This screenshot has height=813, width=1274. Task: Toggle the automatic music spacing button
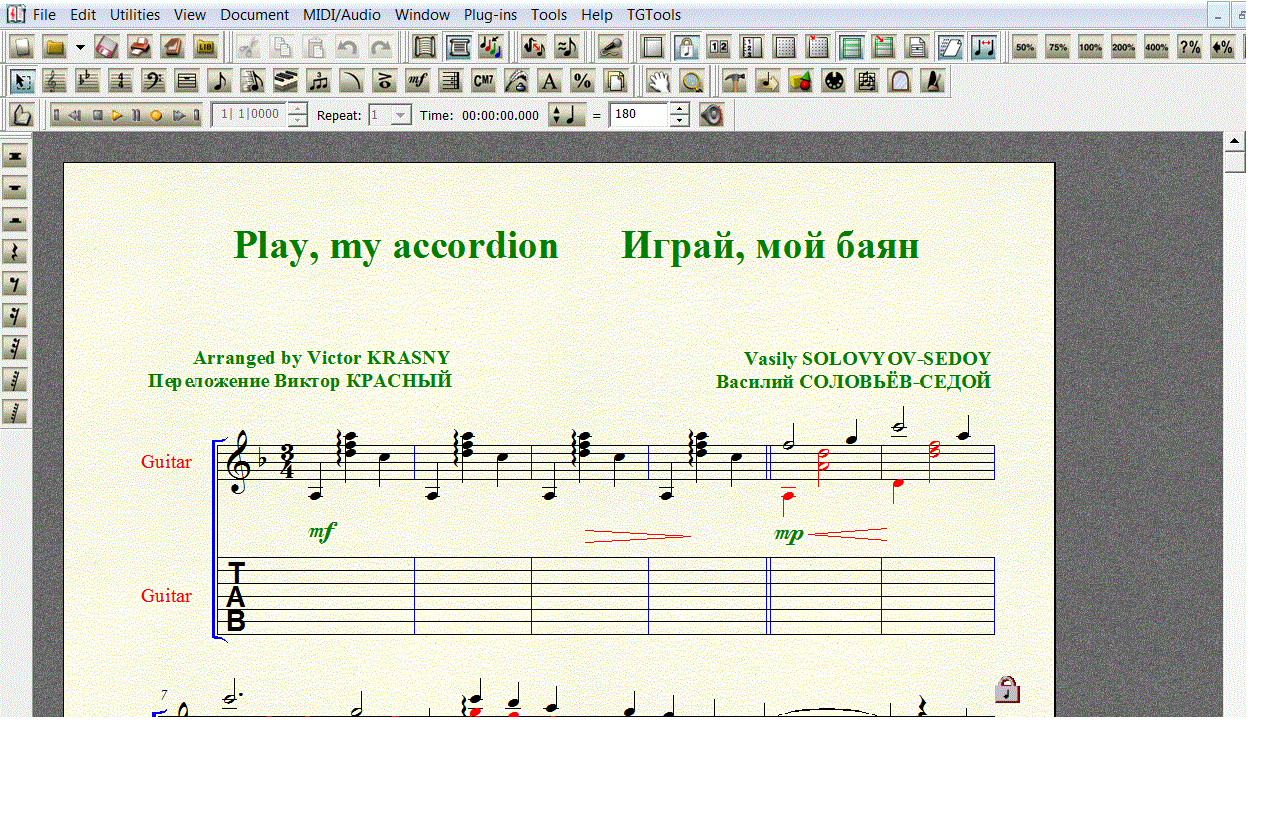point(984,47)
